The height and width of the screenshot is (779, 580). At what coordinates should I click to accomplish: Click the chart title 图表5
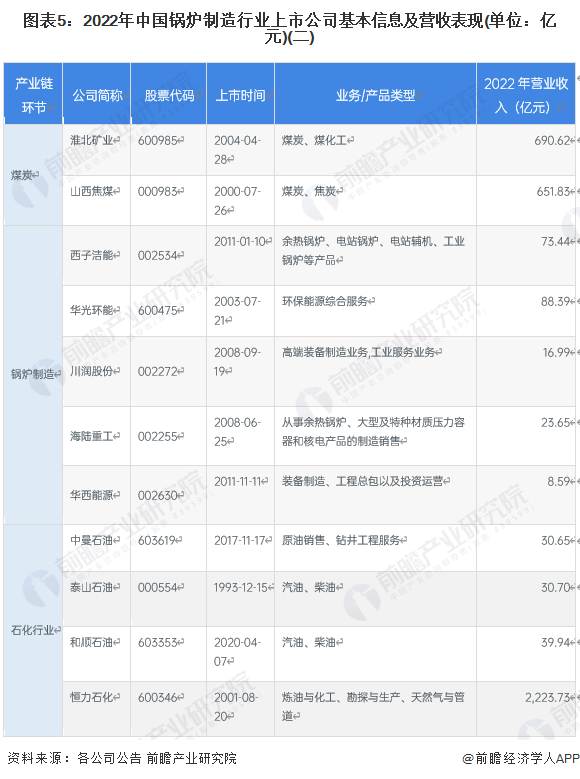coord(290,28)
